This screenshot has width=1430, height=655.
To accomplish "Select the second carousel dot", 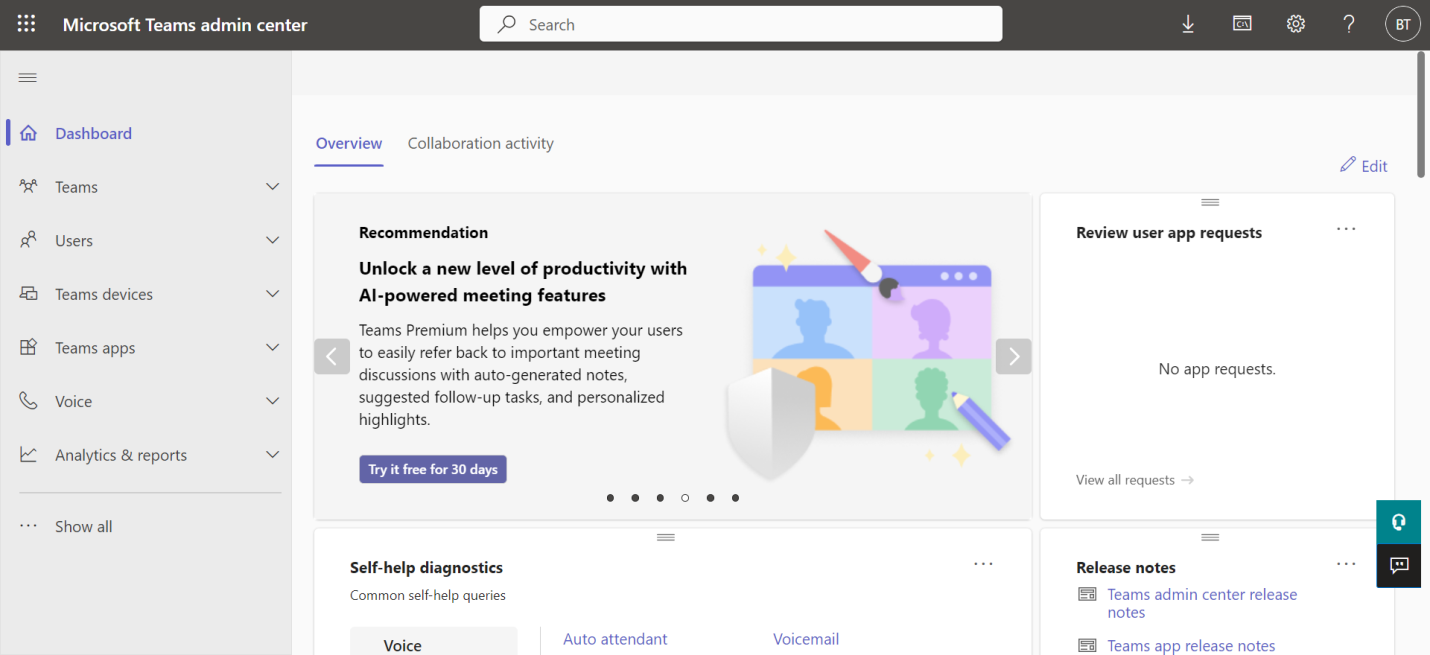I will (x=635, y=497).
